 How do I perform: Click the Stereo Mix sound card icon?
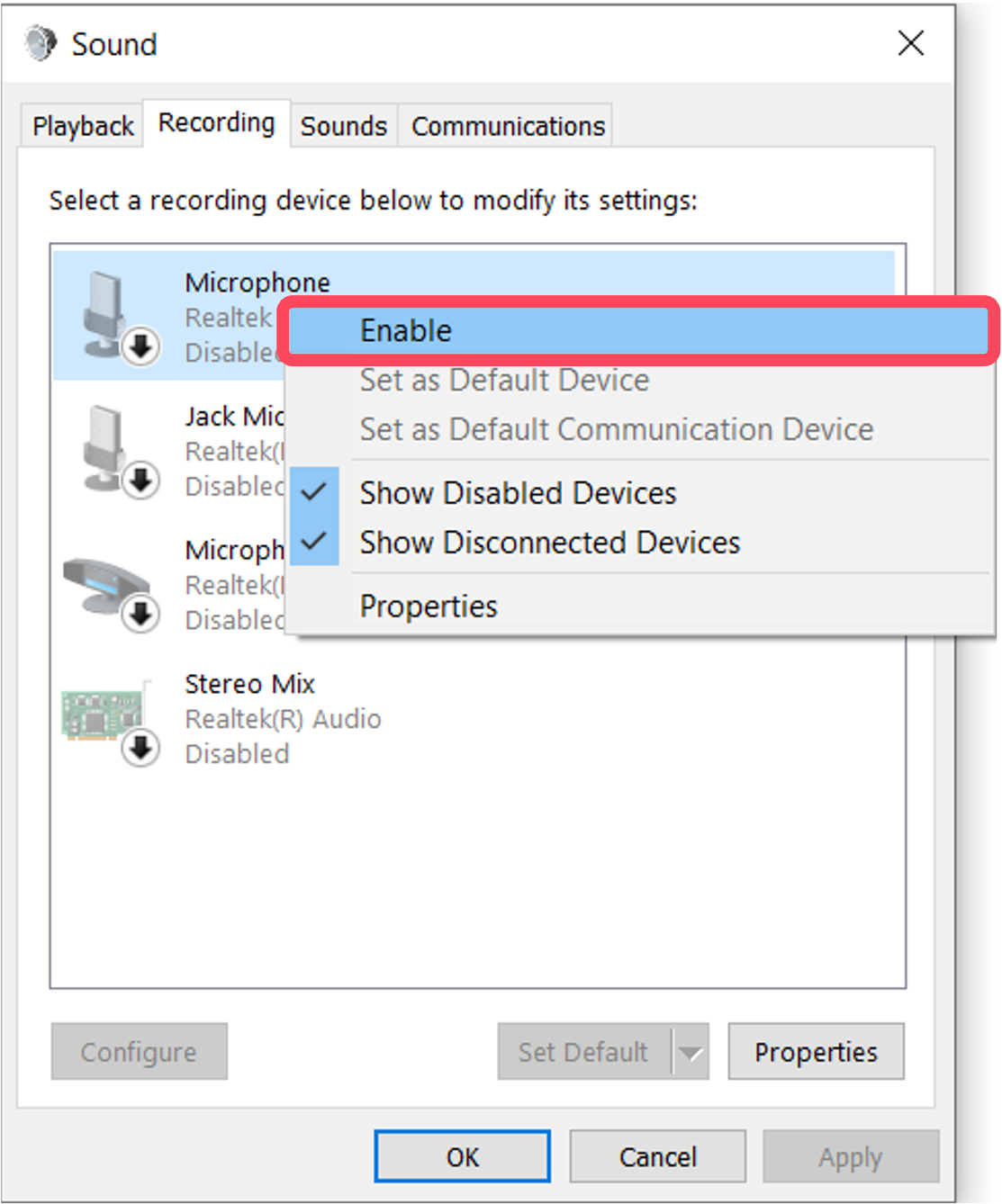[x=110, y=722]
